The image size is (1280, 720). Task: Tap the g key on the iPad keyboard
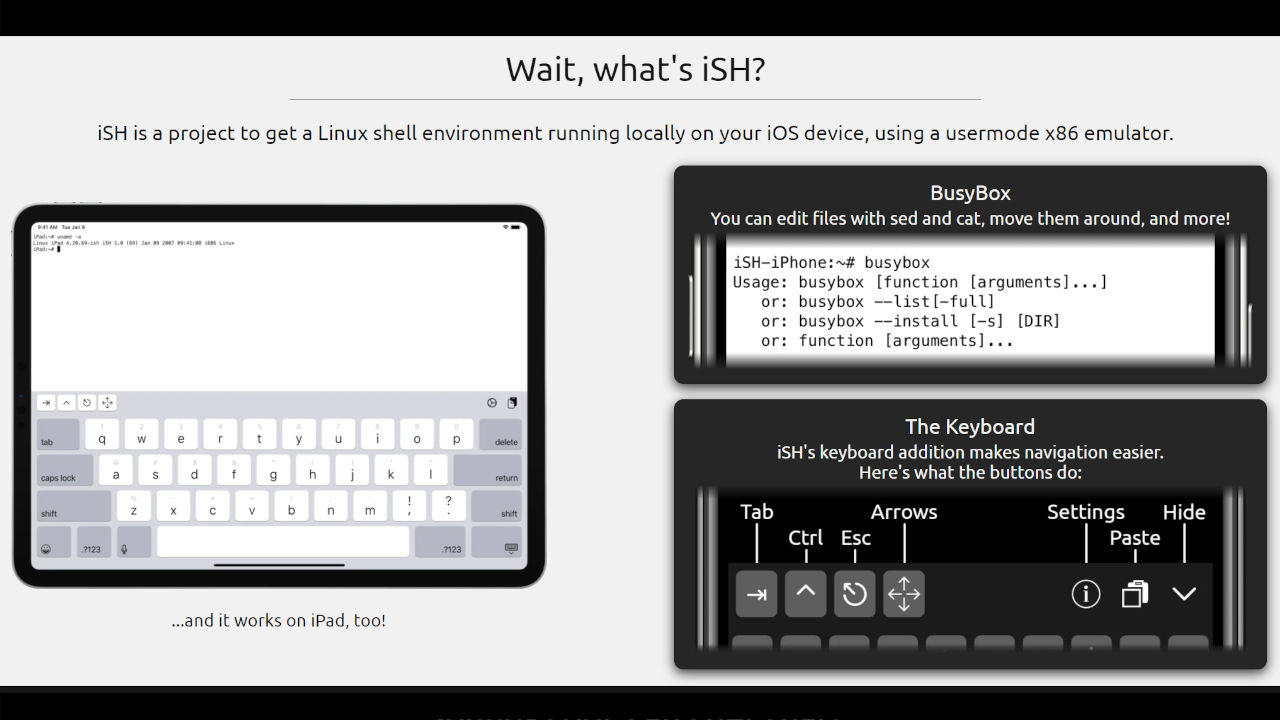pos(273,470)
